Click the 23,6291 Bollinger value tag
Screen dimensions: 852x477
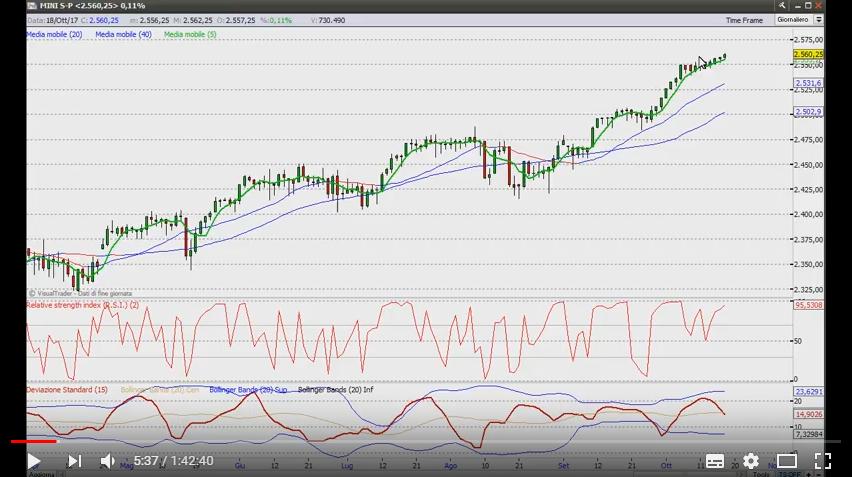pyautogui.click(x=808, y=391)
